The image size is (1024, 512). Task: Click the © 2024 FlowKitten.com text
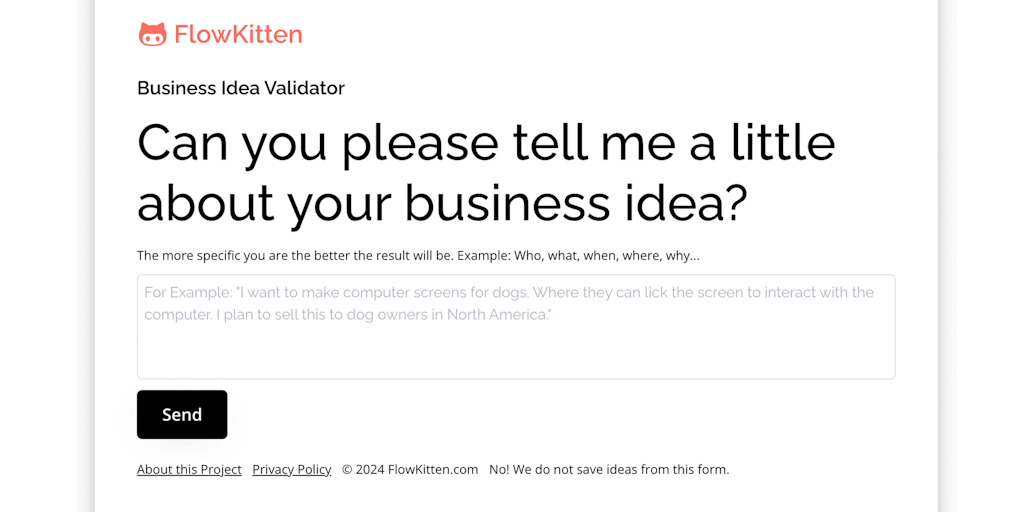(410, 469)
